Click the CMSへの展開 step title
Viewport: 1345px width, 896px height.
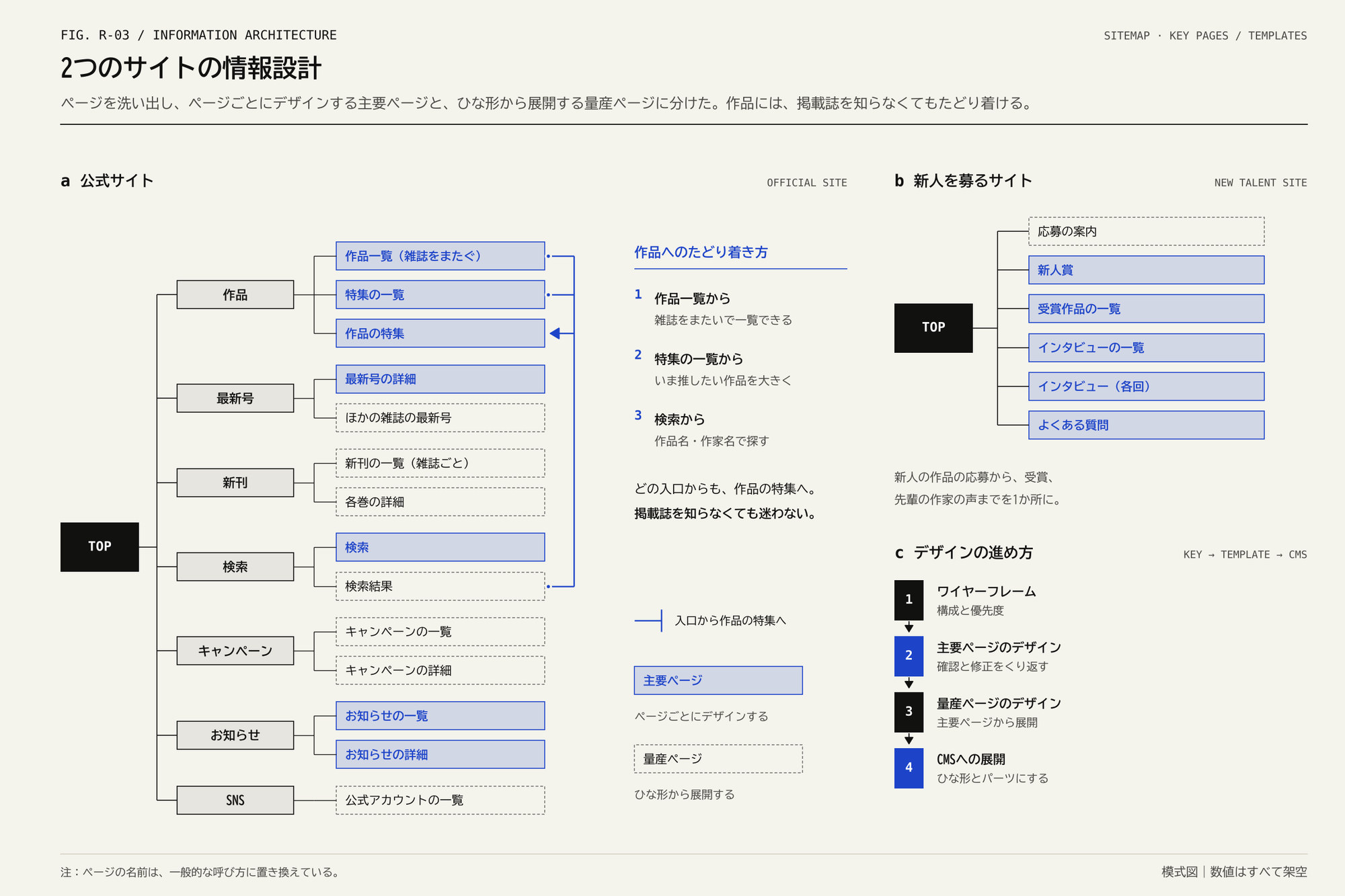(971, 759)
